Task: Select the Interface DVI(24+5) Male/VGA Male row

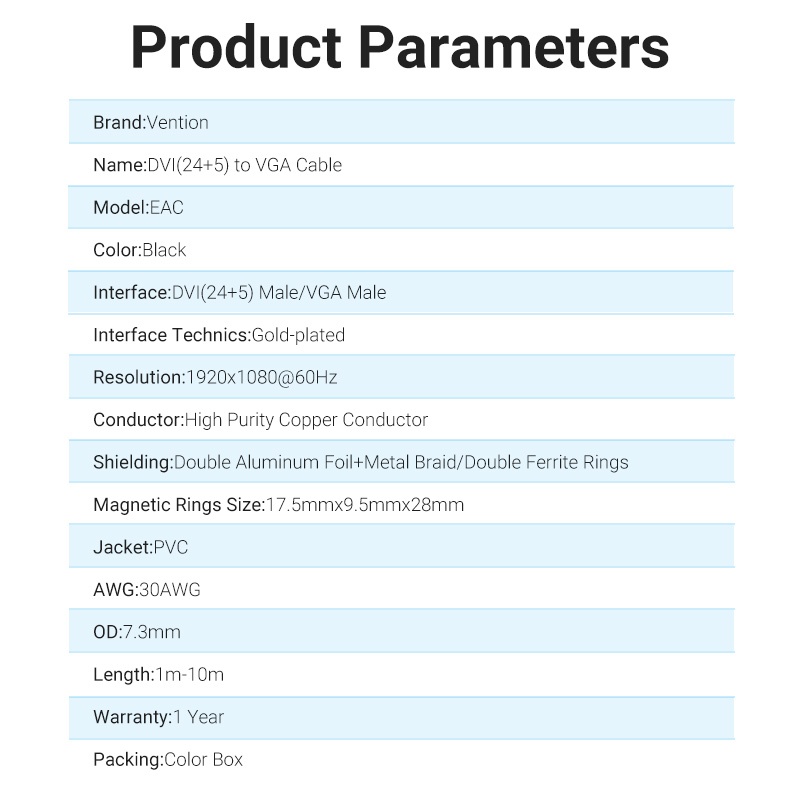Action: point(400,293)
